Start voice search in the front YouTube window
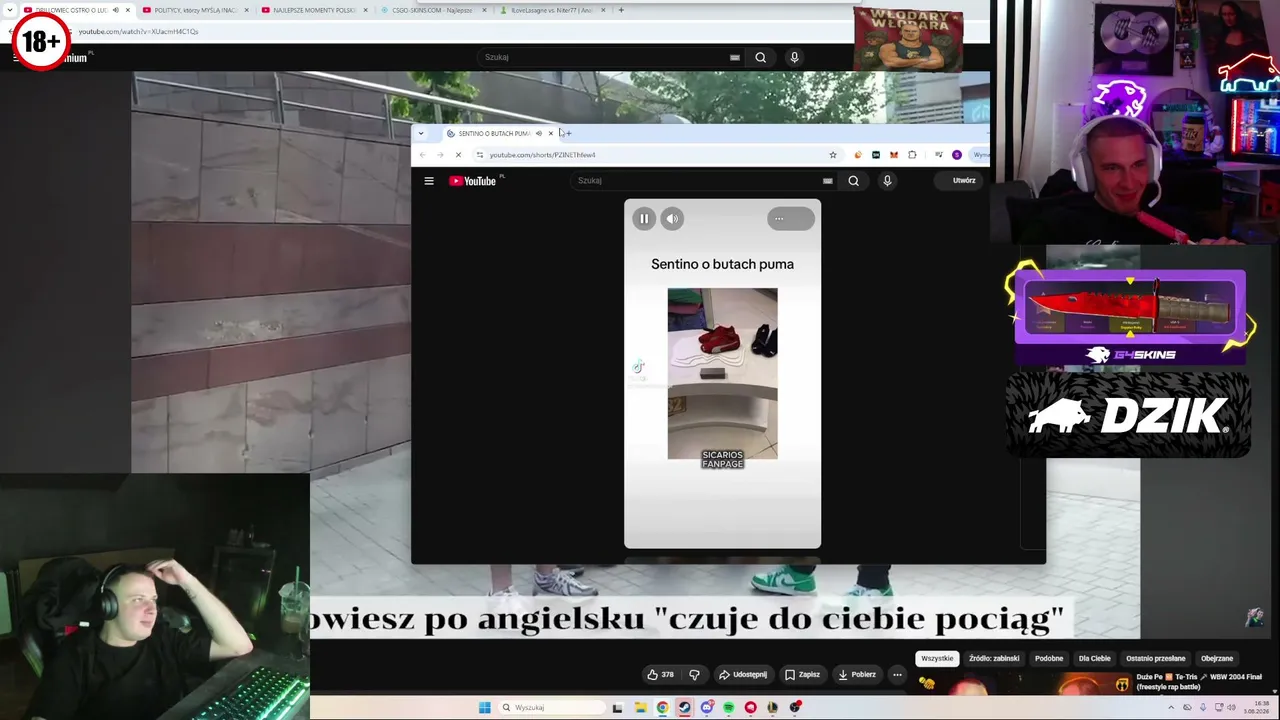The height and width of the screenshot is (720, 1280). pyautogui.click(x=887, y=181)
